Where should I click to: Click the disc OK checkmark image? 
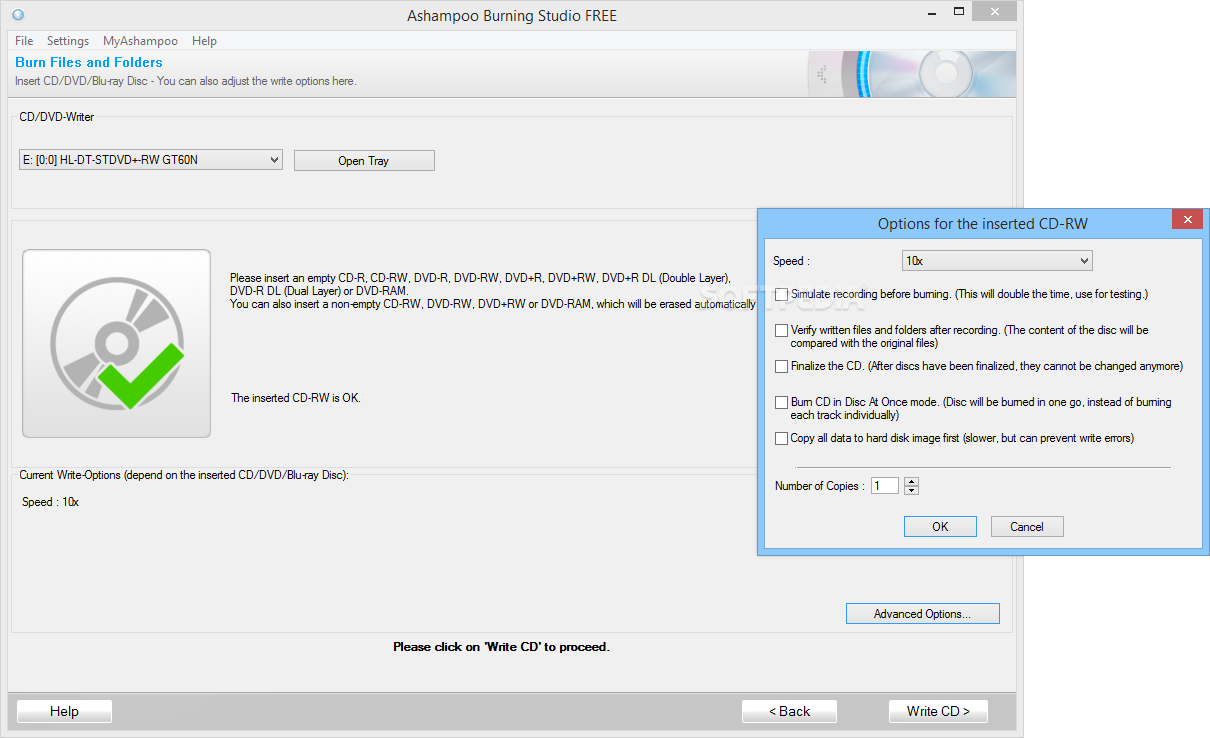(x=117, y=344)
